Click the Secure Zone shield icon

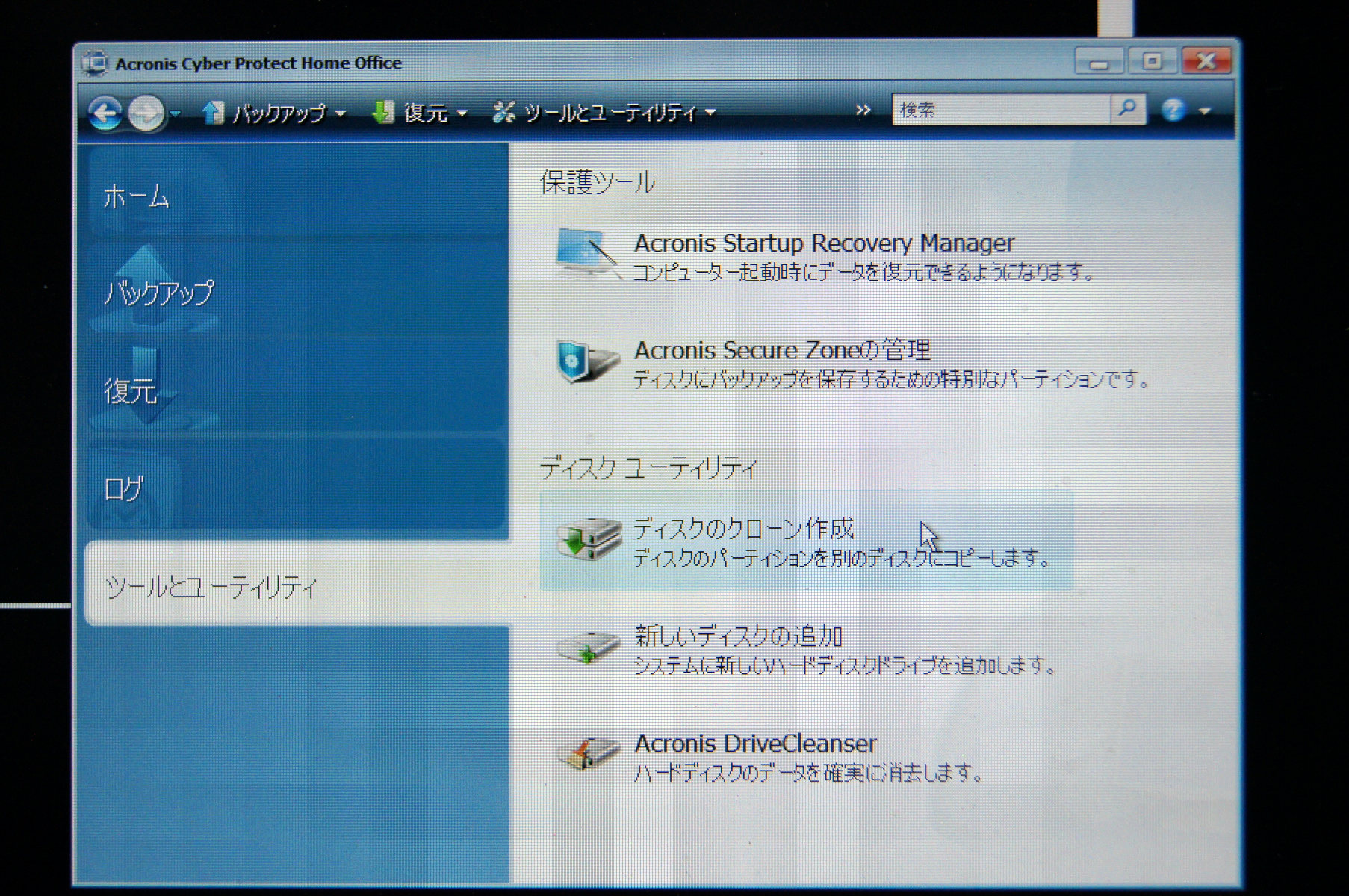[586, 361]
